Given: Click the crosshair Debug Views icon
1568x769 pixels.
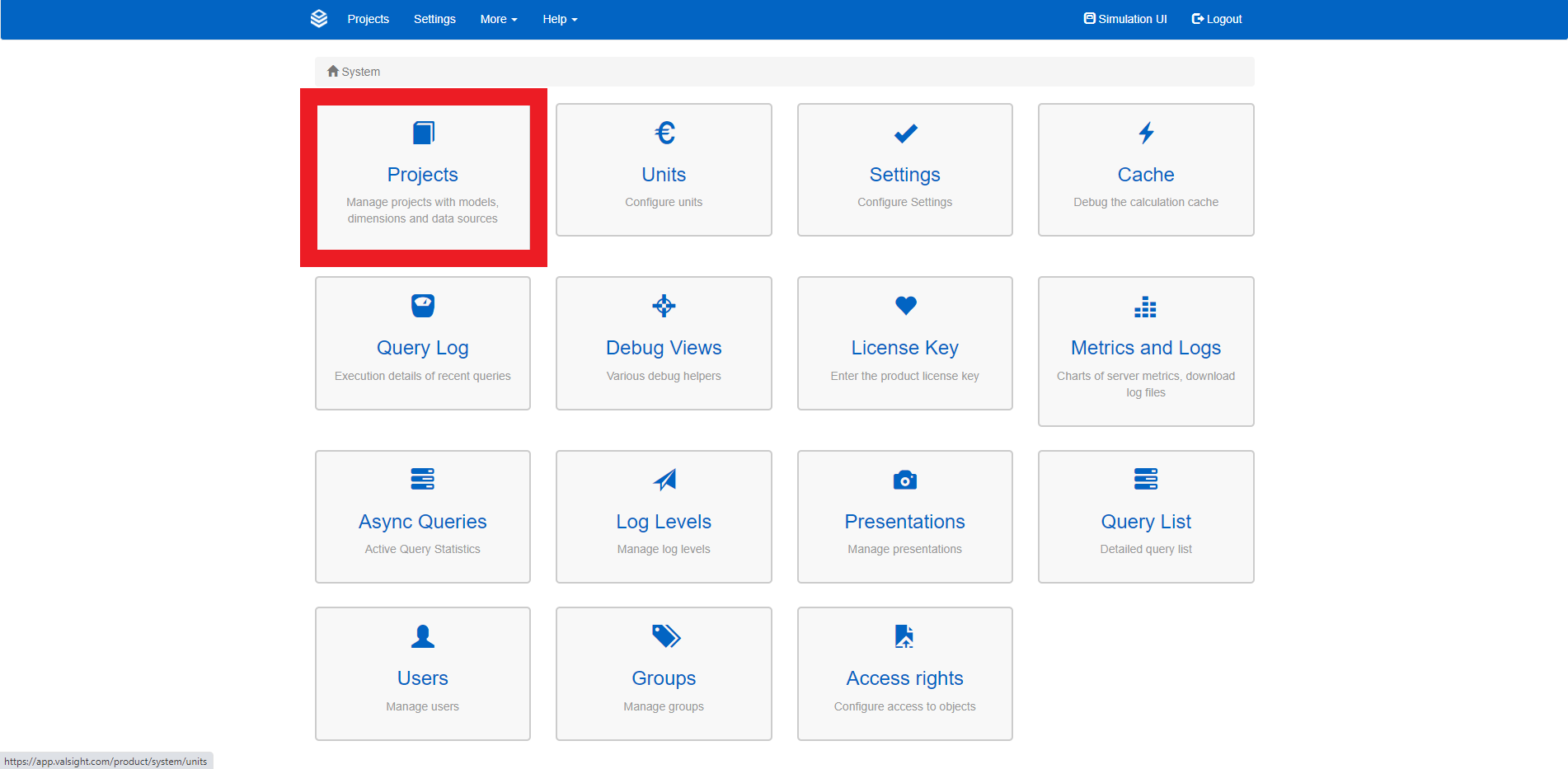Looking at the screenshot, I should pos(664,306).
